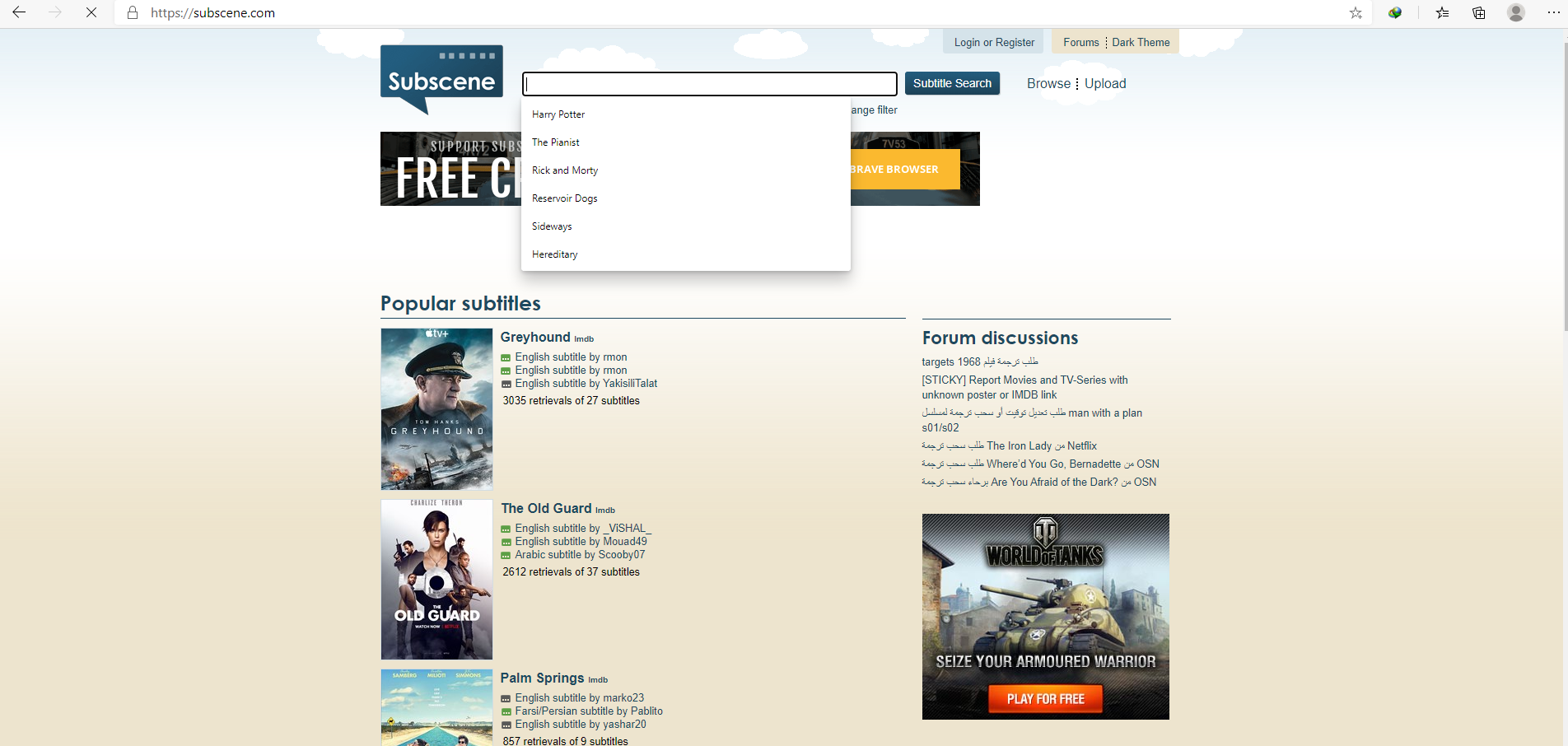
Task: Click the Subtitle Search button
Action: pos(952,83)
